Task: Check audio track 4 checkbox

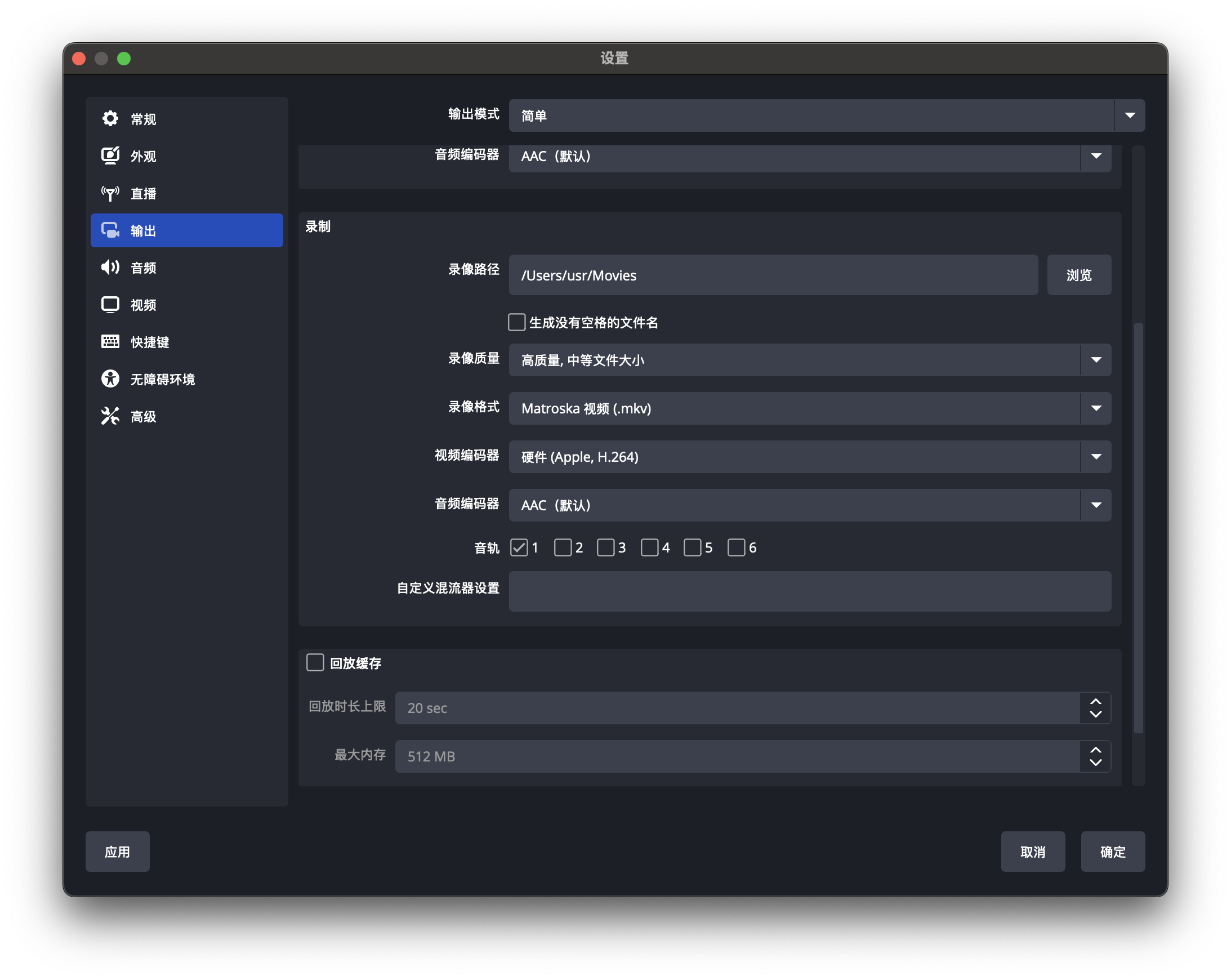Action: [x=650, y=547]
